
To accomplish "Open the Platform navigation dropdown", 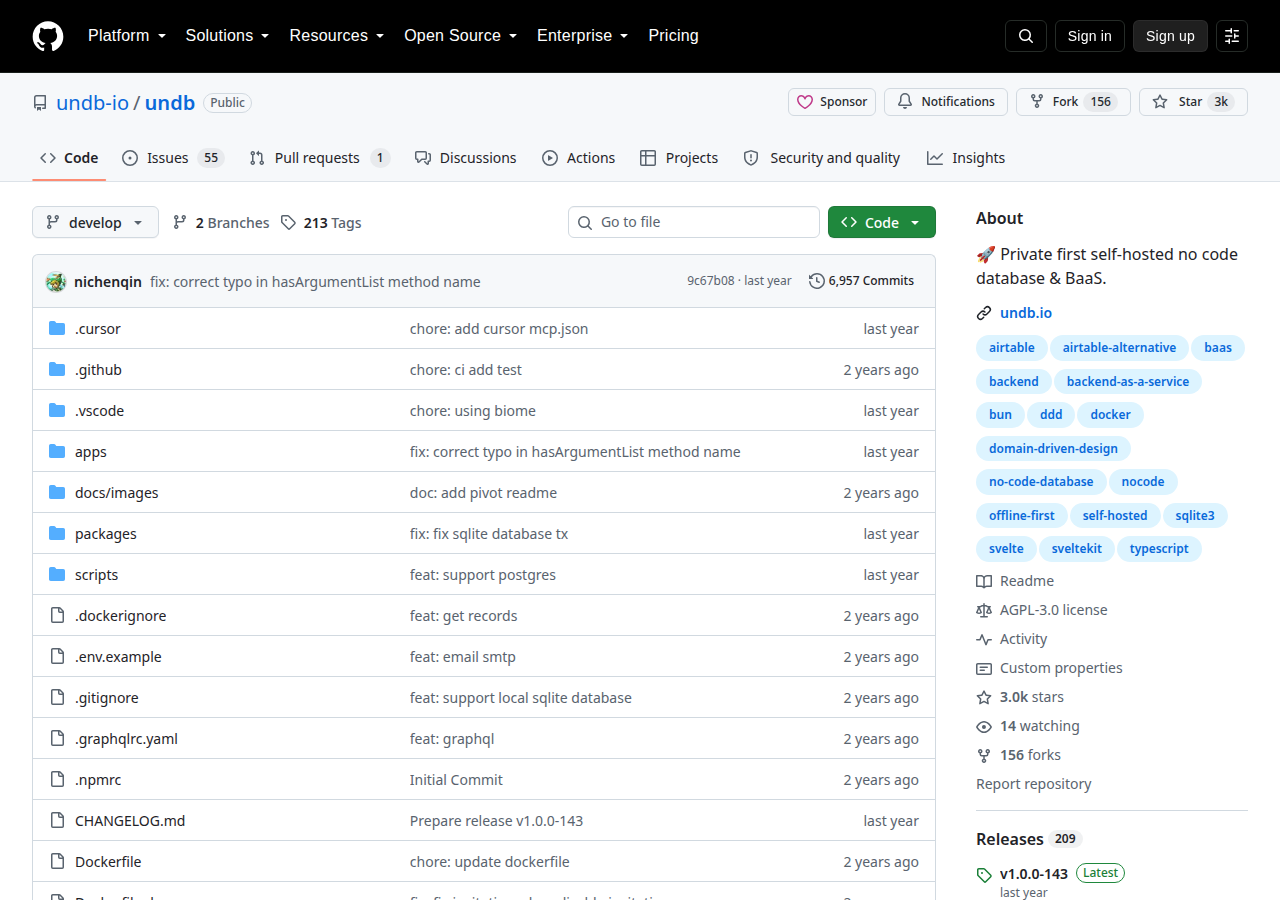I will pyautogui.click(x=126, y=36).
